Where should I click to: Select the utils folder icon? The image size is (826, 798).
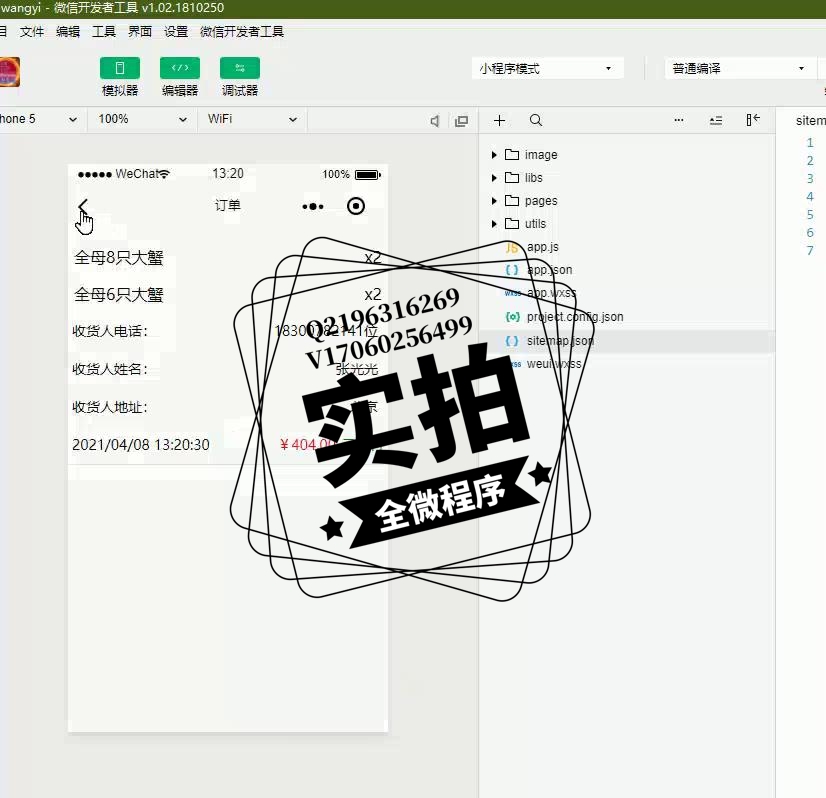pos(512,223)
